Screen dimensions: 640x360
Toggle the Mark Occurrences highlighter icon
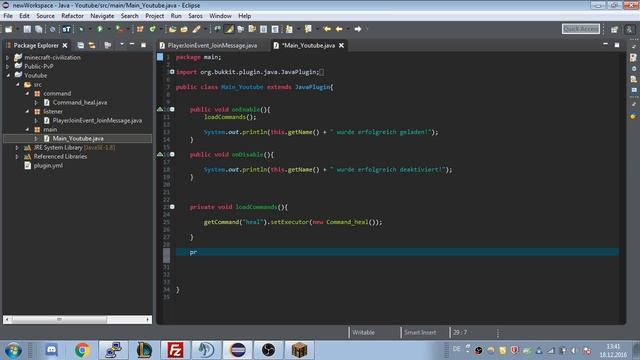click(229, 29)
